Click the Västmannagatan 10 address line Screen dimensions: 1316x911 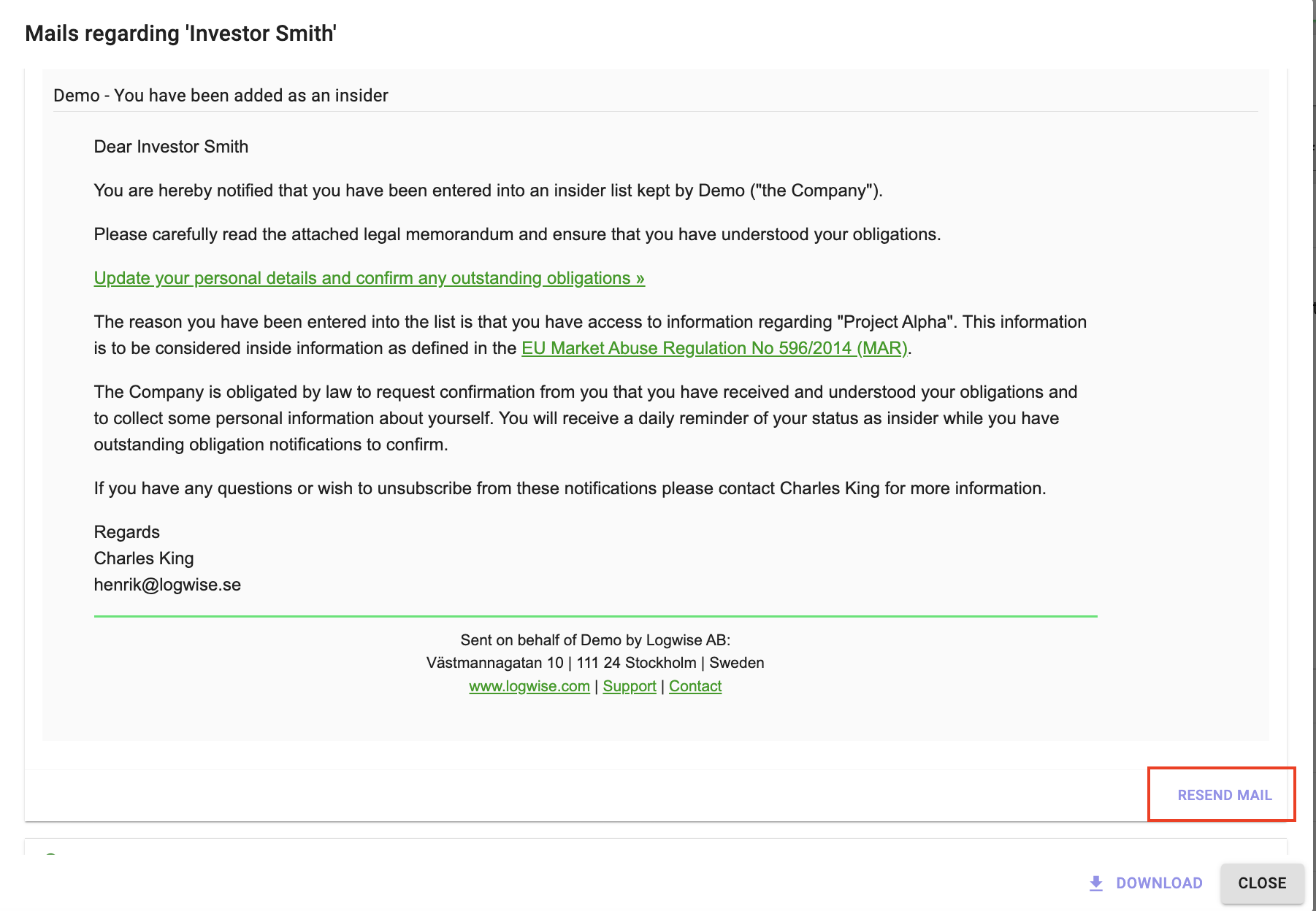pyautogui.click(x=595, y=663)
